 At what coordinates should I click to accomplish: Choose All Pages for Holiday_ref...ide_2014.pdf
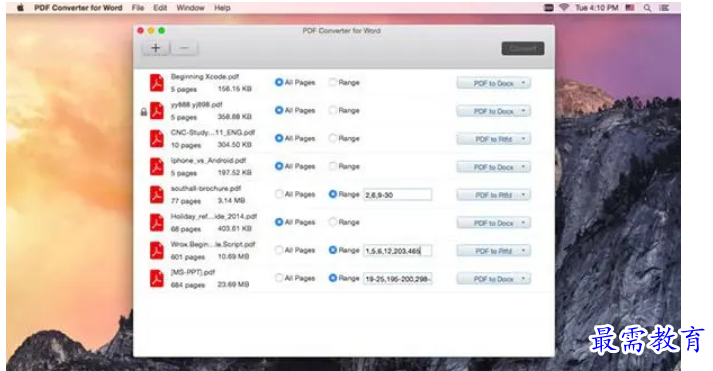pos(279,222)
